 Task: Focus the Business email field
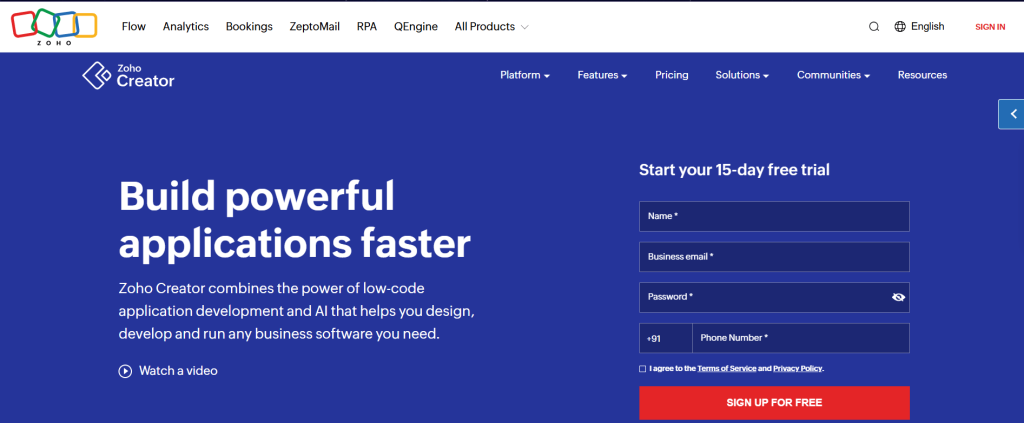pyautogui.click(x=774, y=257)
